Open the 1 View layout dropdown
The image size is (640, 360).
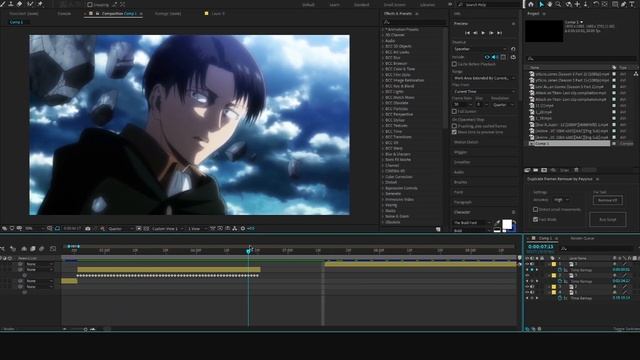pos(197,229)
